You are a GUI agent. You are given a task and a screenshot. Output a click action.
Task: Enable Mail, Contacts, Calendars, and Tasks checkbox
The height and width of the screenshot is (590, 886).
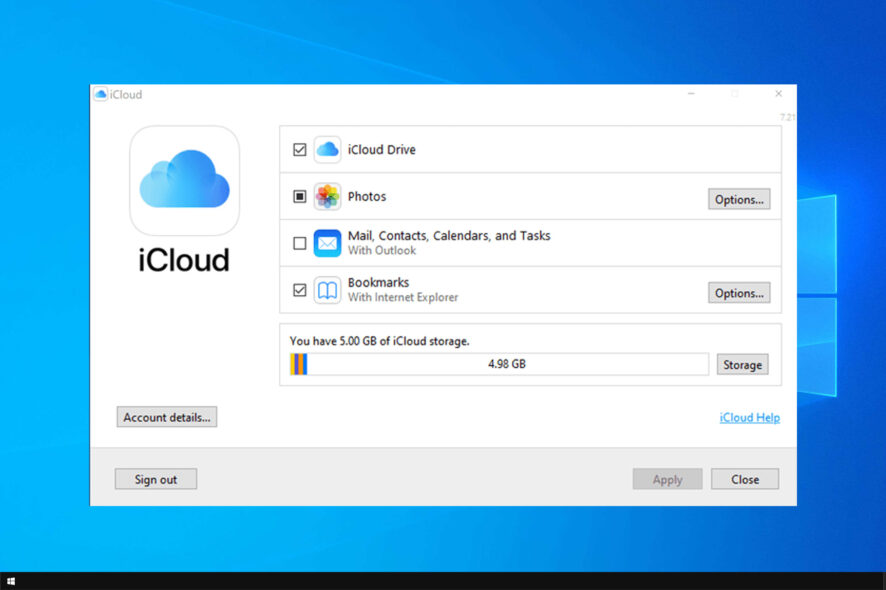tap(299, 244)
